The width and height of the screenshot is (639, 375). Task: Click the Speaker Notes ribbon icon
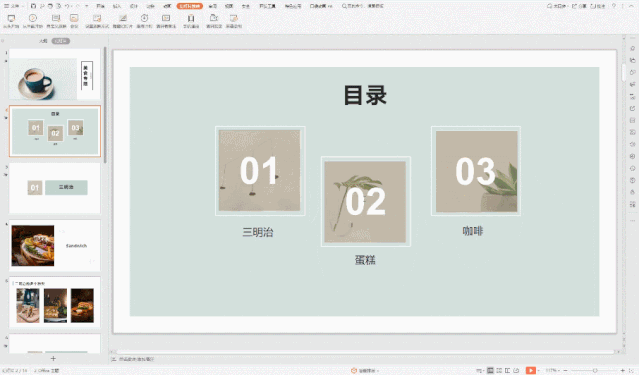166,19
